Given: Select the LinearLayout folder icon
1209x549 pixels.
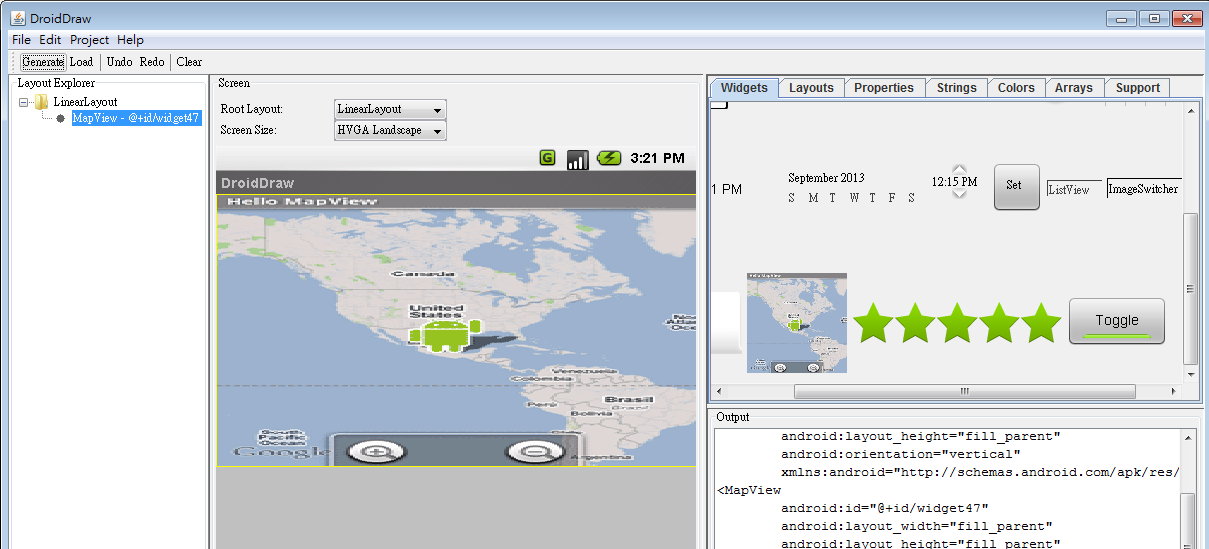Looking at the screenshot, I should [41, 102].
